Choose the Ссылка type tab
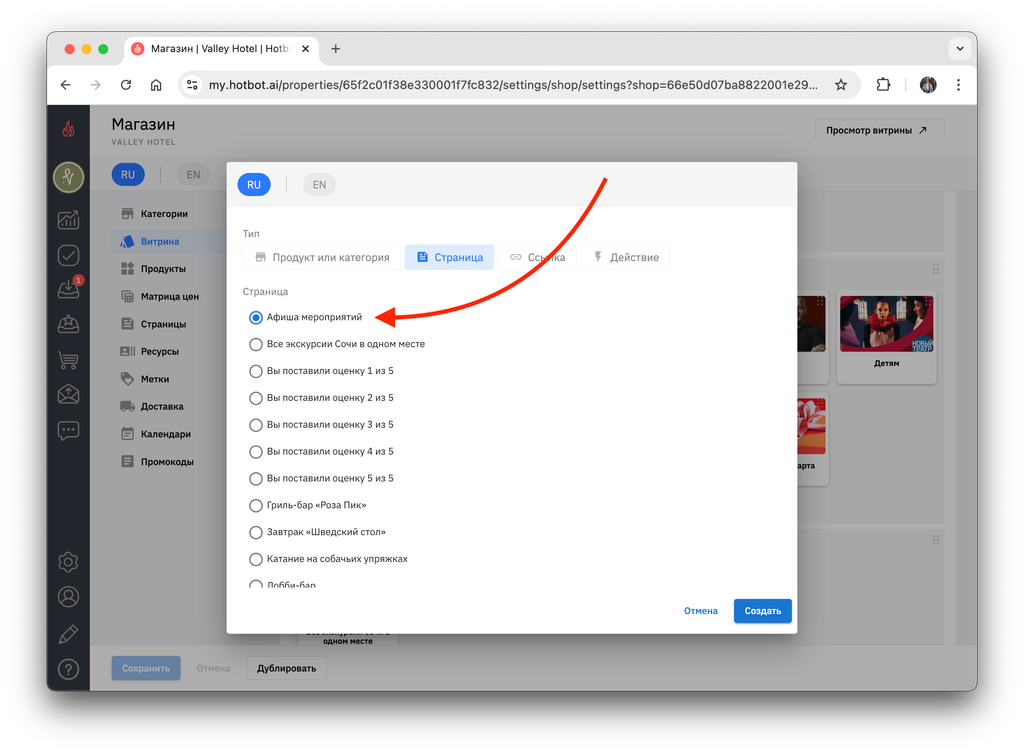Screen dimensions: 1024x753 pos(537,257)
